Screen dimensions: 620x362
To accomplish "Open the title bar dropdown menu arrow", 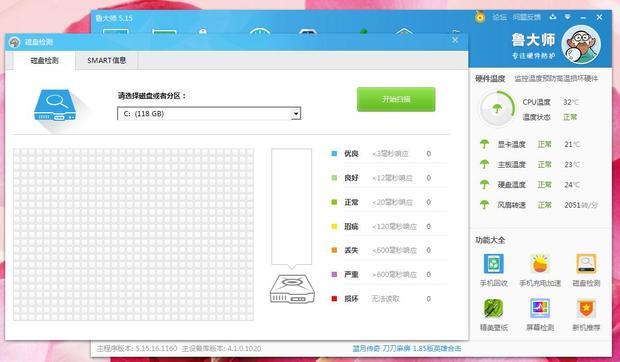I will coord(567,17).
